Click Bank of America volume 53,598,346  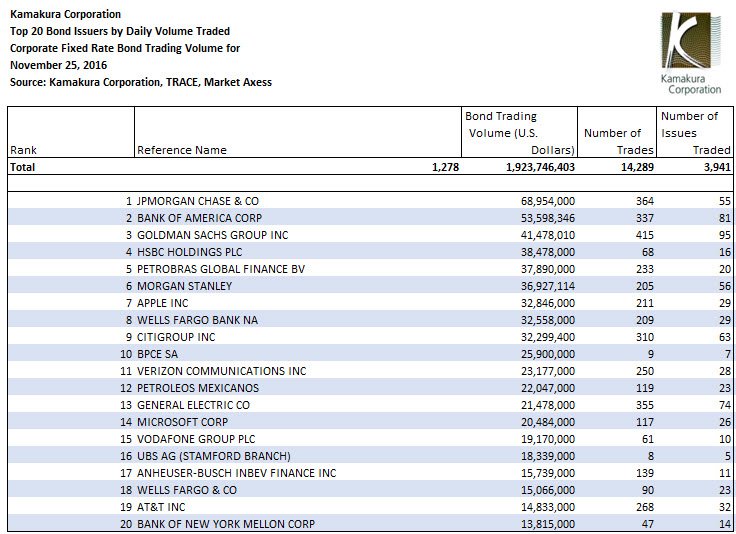(548, 218)
